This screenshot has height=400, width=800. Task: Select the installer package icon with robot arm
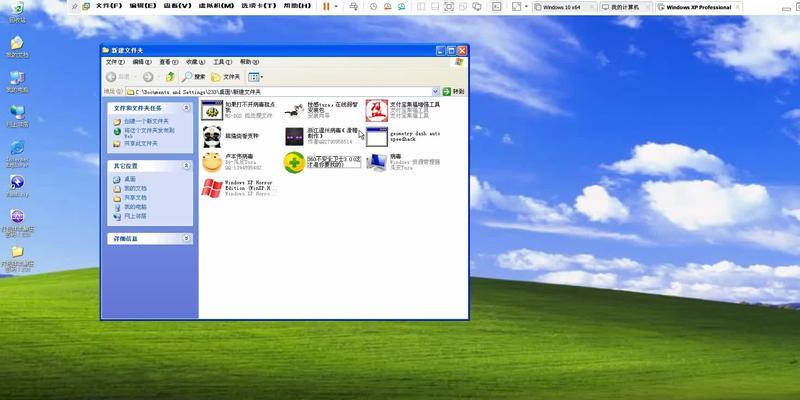pyautogui.click(x=294, y=110)
